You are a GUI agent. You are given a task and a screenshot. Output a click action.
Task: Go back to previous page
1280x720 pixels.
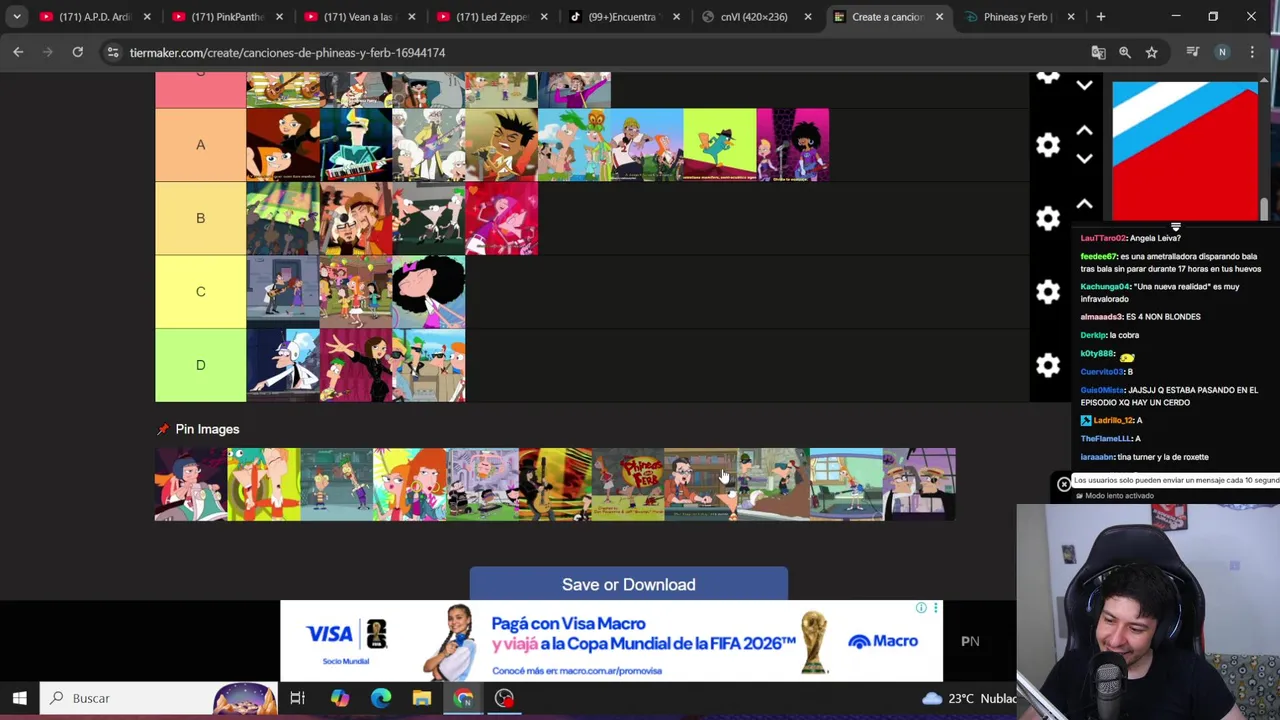coord(18,52)
